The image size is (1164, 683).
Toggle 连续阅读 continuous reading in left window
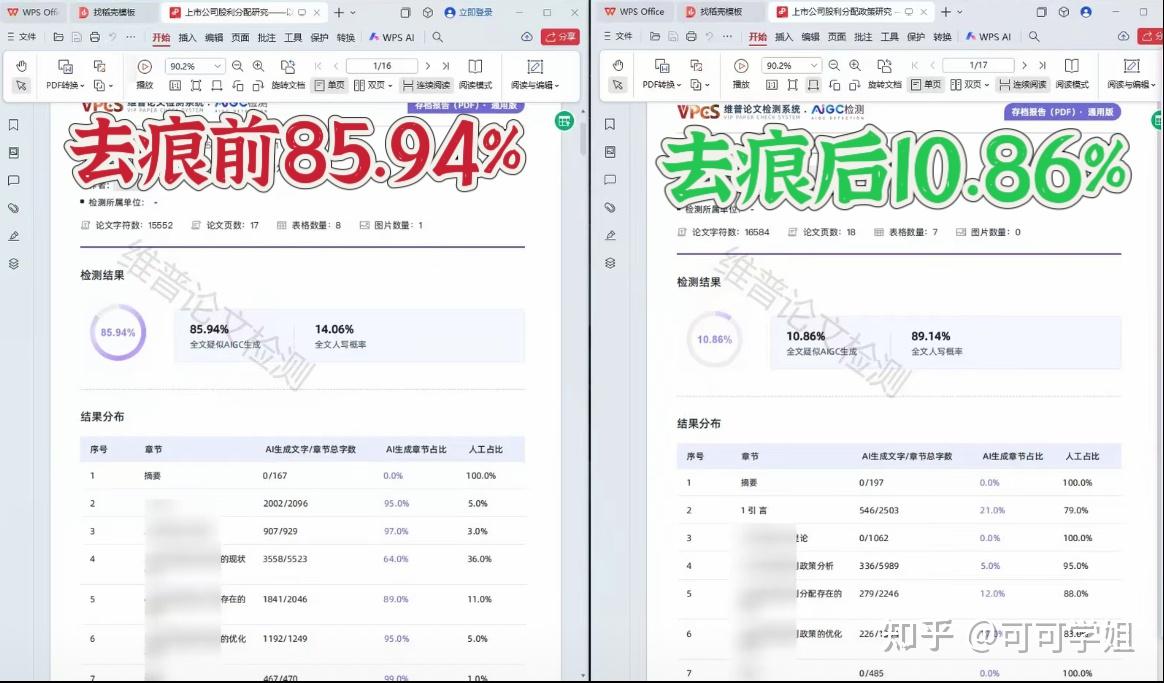click(x=425, y=85)
